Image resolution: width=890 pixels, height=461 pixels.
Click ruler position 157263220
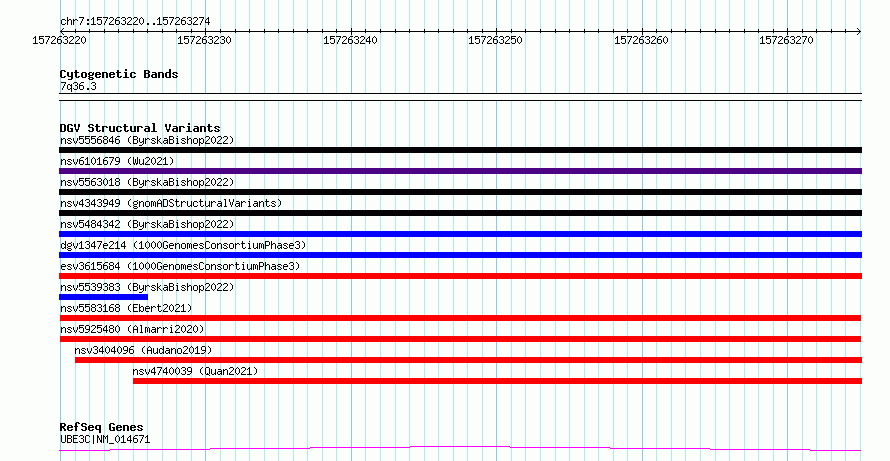[60, 40]
